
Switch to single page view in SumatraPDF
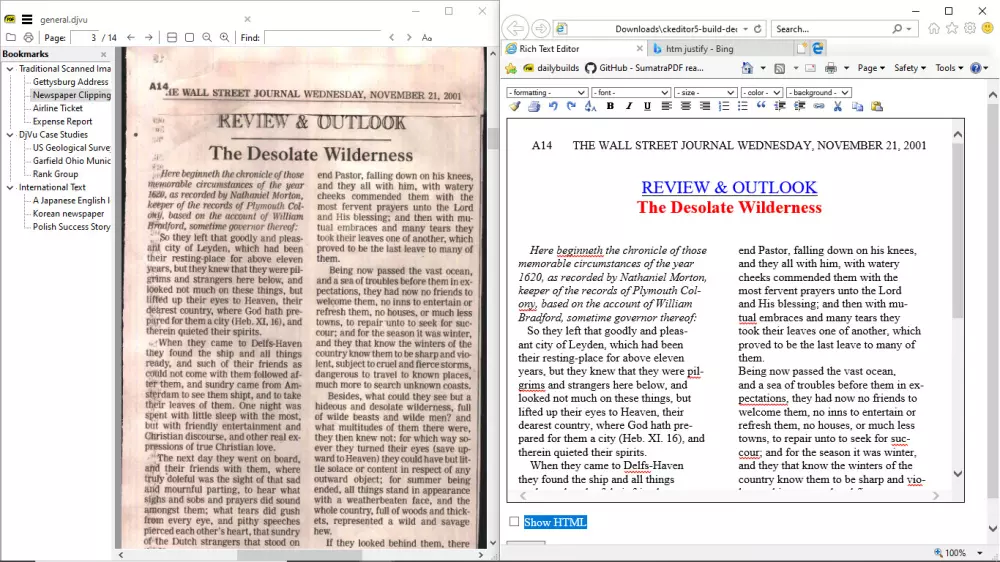[189, 38]
